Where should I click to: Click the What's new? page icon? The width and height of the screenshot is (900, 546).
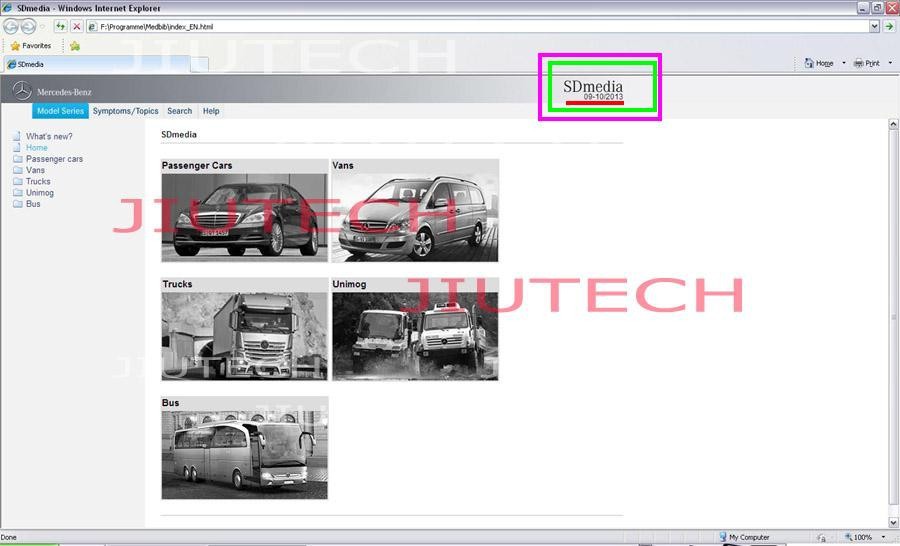click(x=17, y=136)
